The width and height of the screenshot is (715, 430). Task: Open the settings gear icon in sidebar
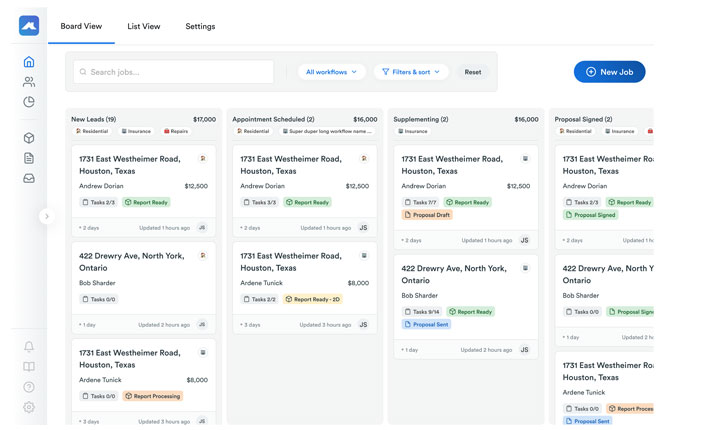point(29,407)
